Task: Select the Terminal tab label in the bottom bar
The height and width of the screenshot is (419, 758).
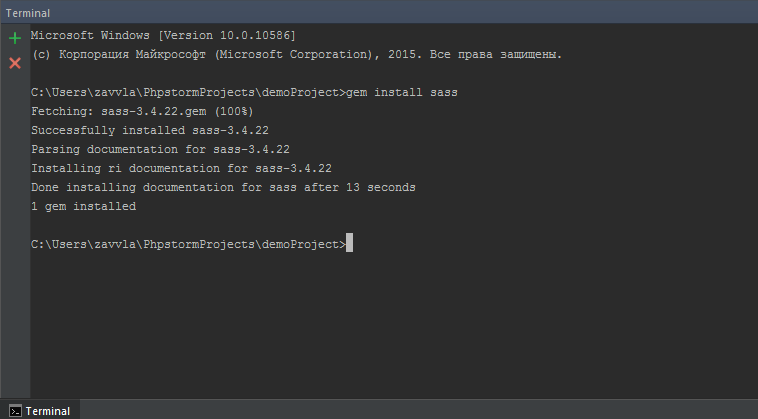Action: click(x=47, y=411)
